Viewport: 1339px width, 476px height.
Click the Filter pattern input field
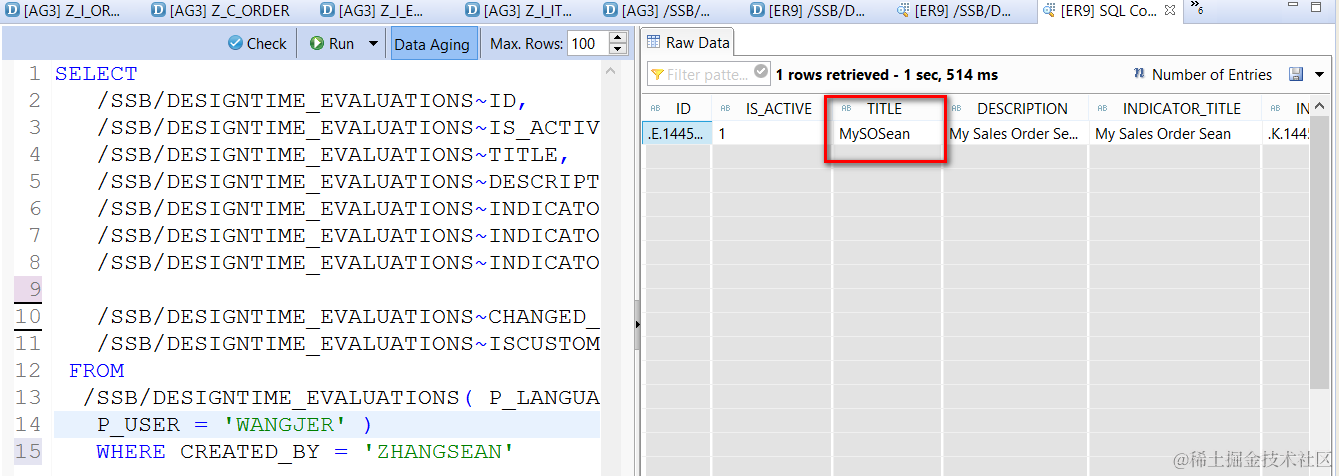(x=708, y=74)
